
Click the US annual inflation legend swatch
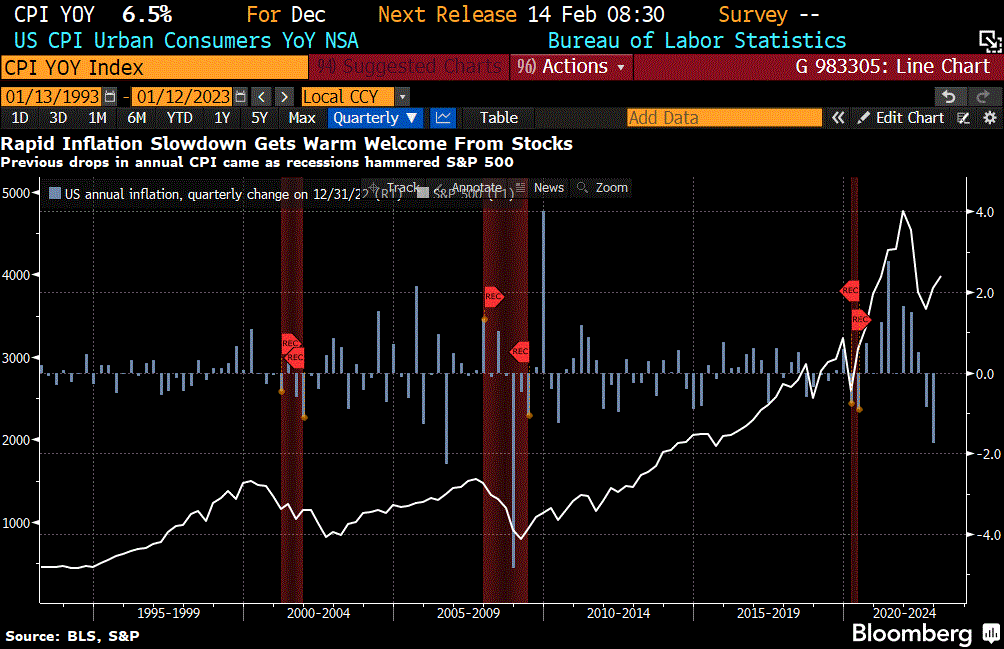pyautogui.click(x=55, y=193)
